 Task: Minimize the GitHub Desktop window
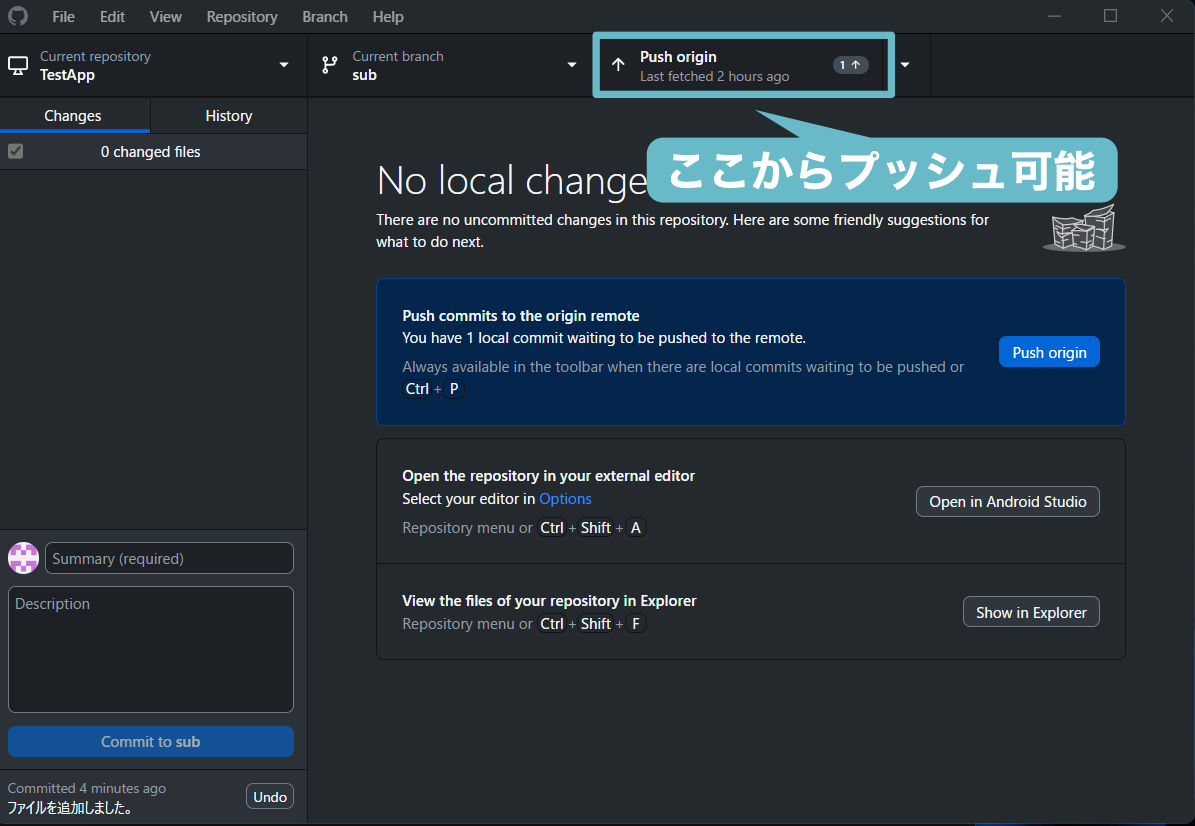tap(1054, 16)
